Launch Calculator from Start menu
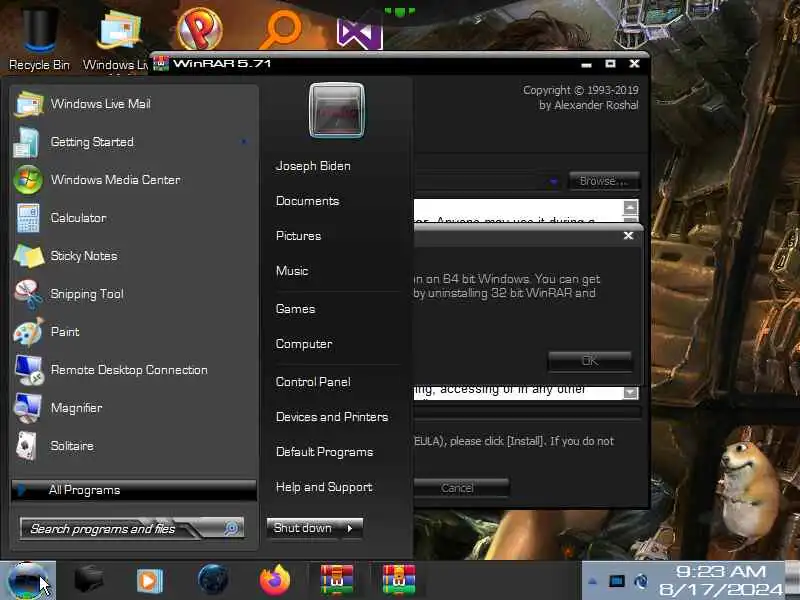Screen dimensions: 800x600 coord(134,218)
